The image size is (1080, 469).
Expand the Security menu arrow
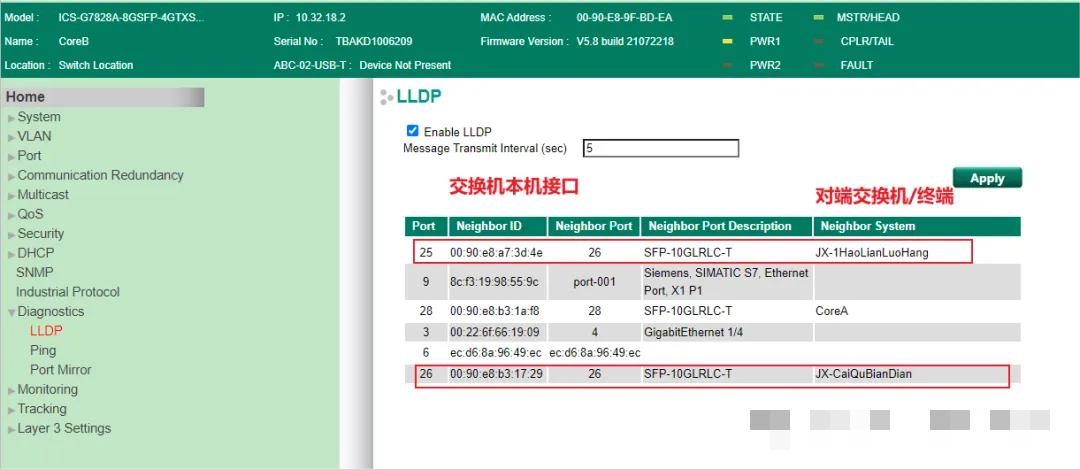[12, 235]
